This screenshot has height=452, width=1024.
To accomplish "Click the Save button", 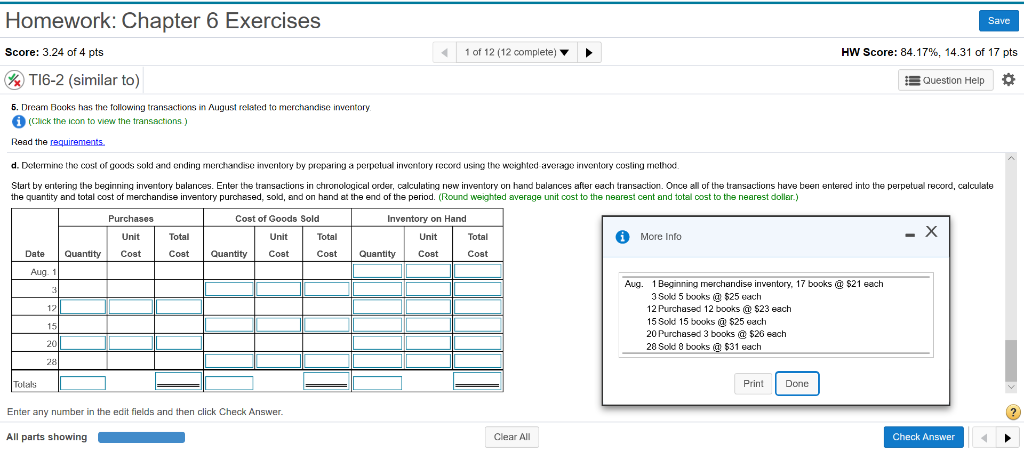I will pyautogui.click(x=999, y=21).
